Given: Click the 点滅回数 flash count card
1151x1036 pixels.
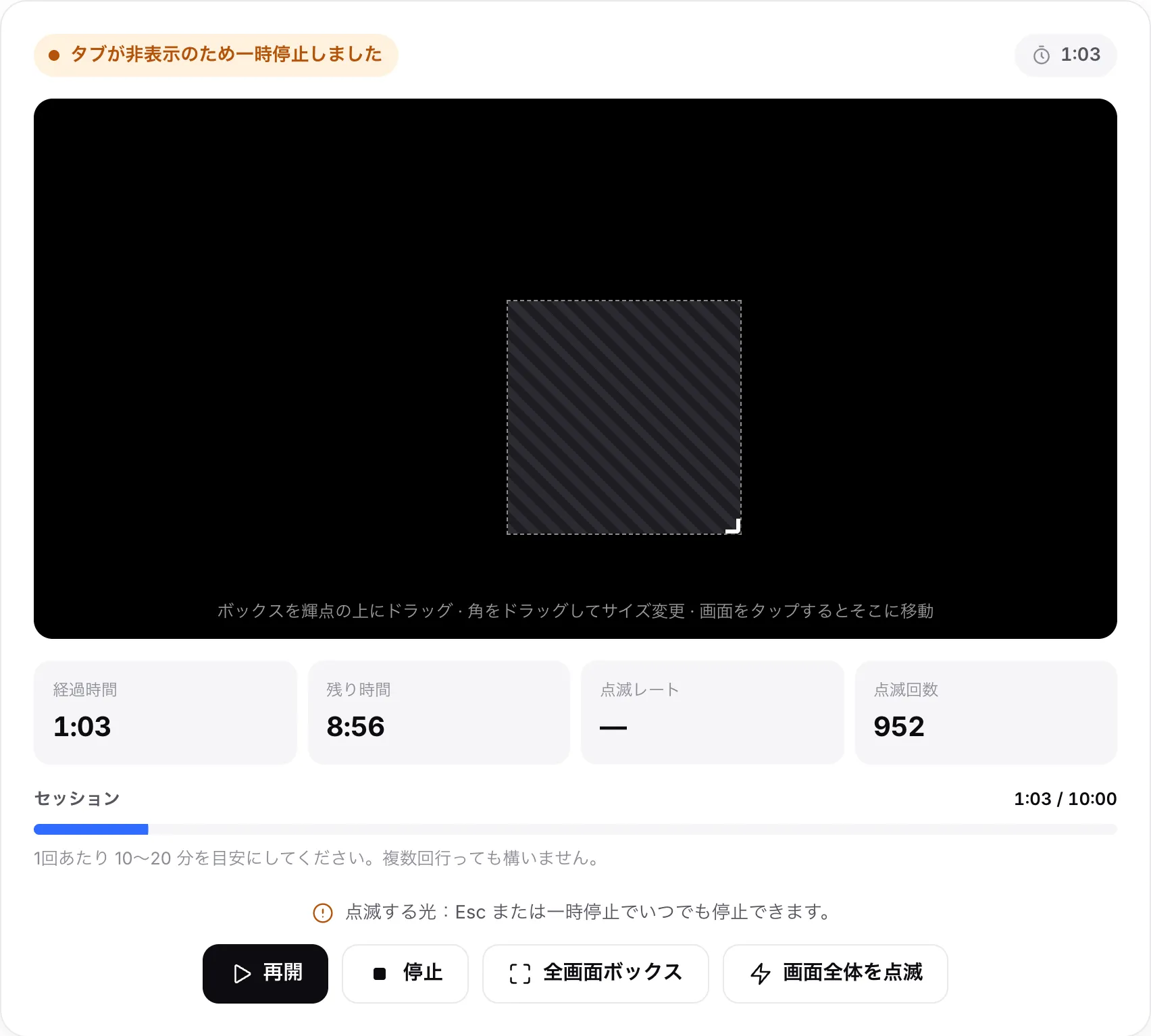Looking at the screenshot, I should point(986,713).
